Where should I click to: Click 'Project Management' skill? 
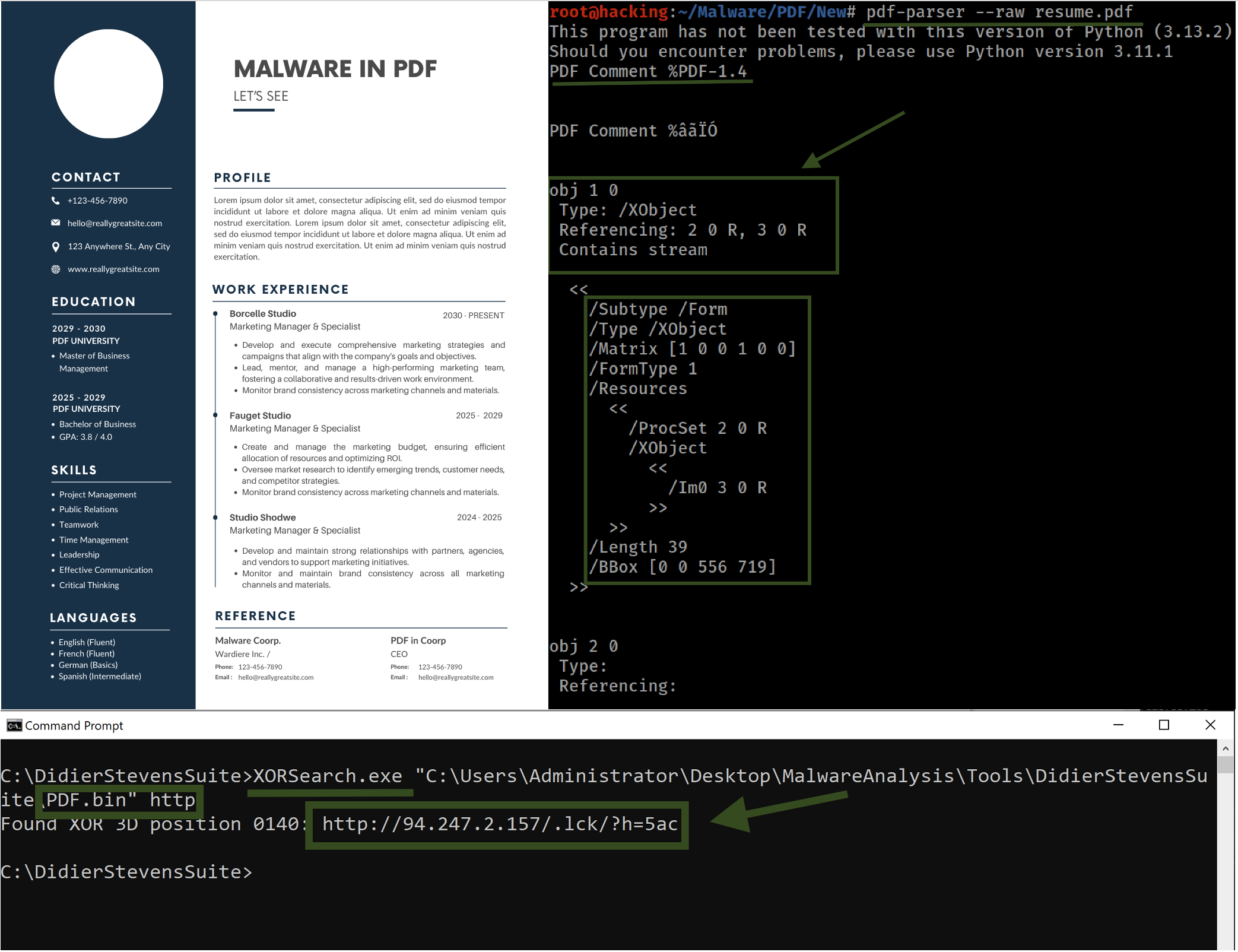(98, 495)
